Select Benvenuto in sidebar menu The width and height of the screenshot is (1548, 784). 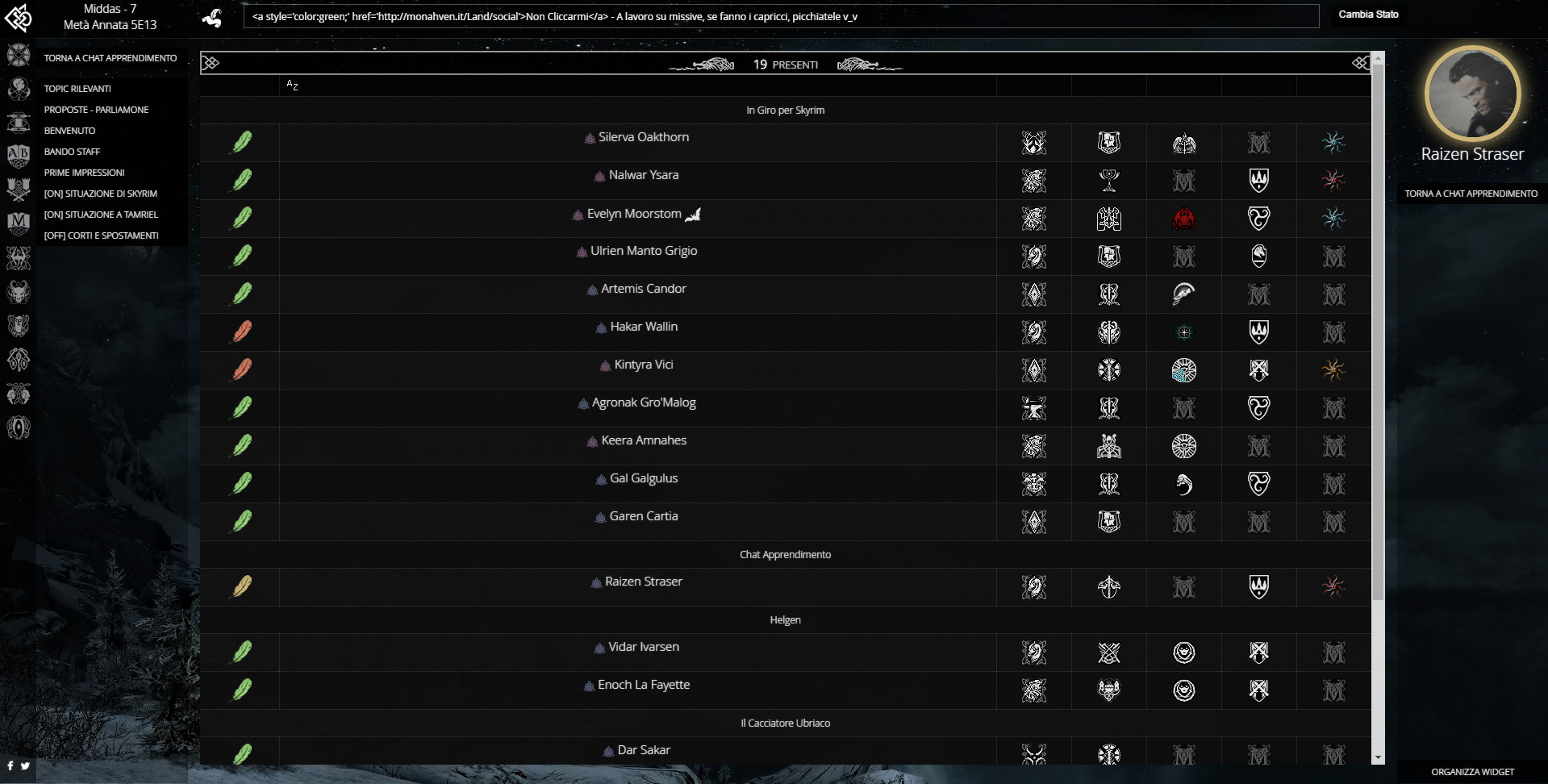(x=69, y=131)
